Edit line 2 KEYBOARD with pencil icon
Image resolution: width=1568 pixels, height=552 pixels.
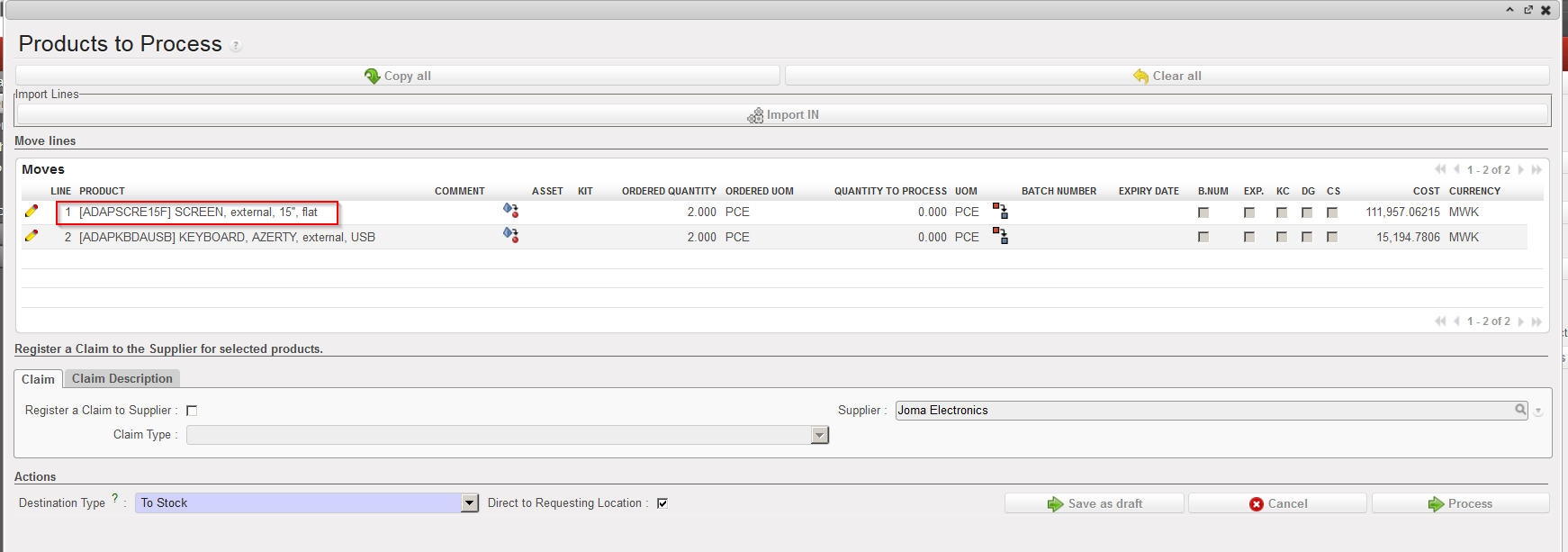tap(32, 236)
